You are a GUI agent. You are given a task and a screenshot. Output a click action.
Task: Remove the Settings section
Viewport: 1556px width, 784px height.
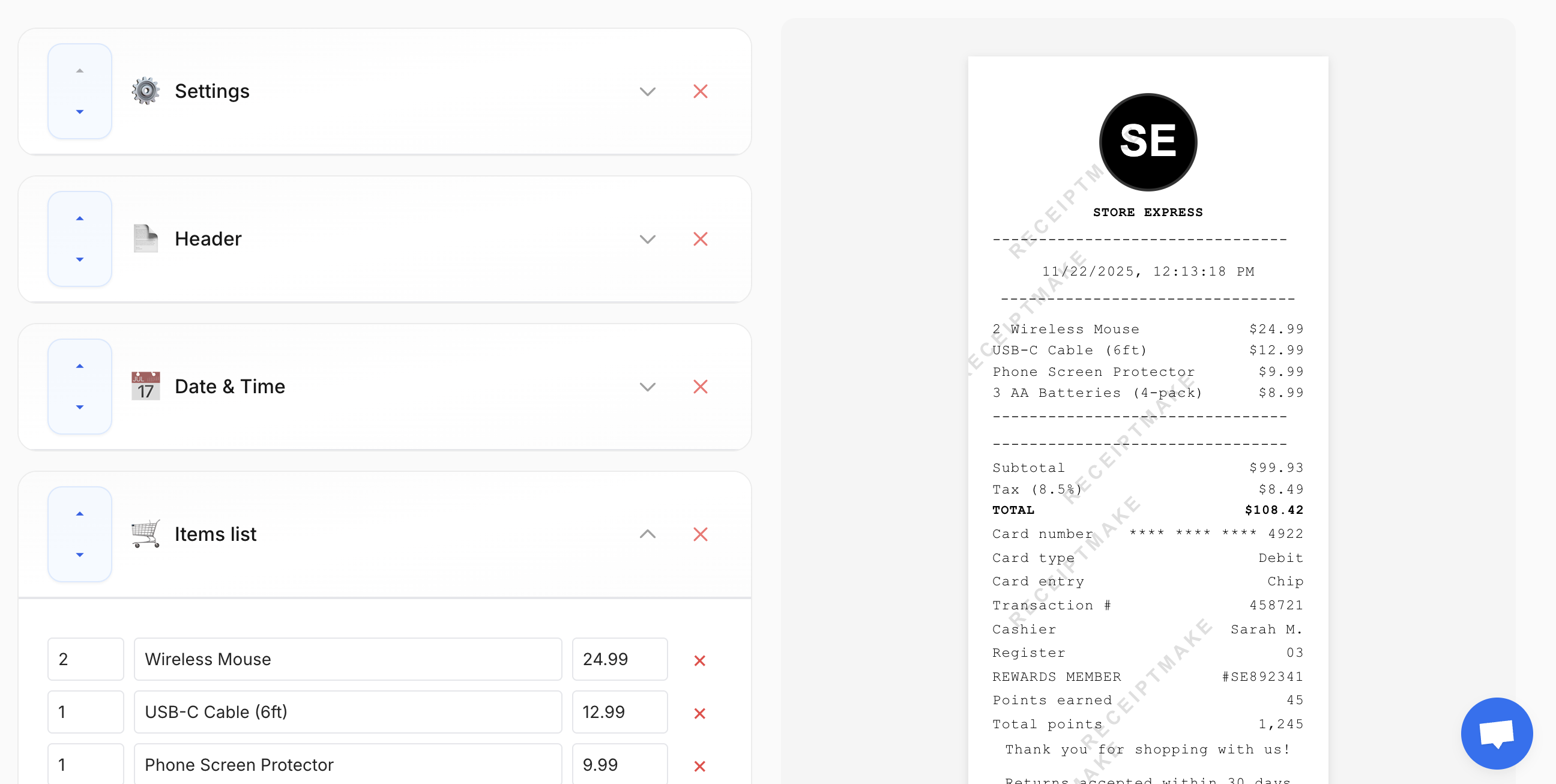click(700, 91)
